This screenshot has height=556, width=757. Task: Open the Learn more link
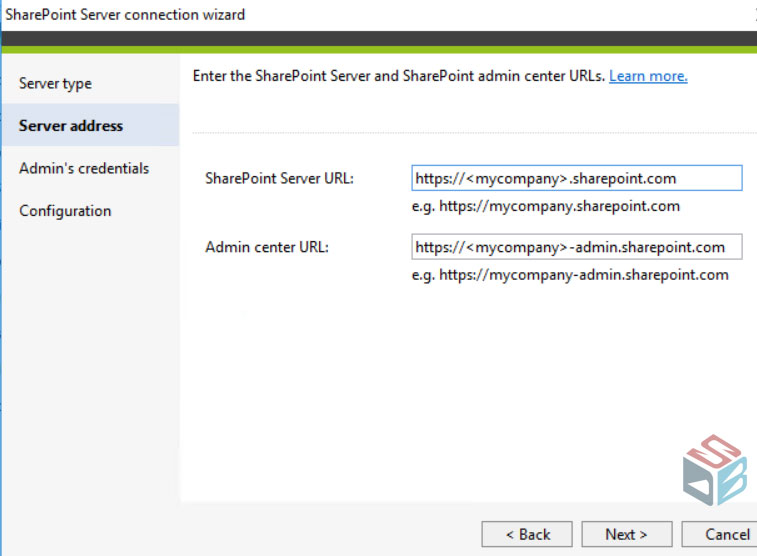(x=648, y=76)
